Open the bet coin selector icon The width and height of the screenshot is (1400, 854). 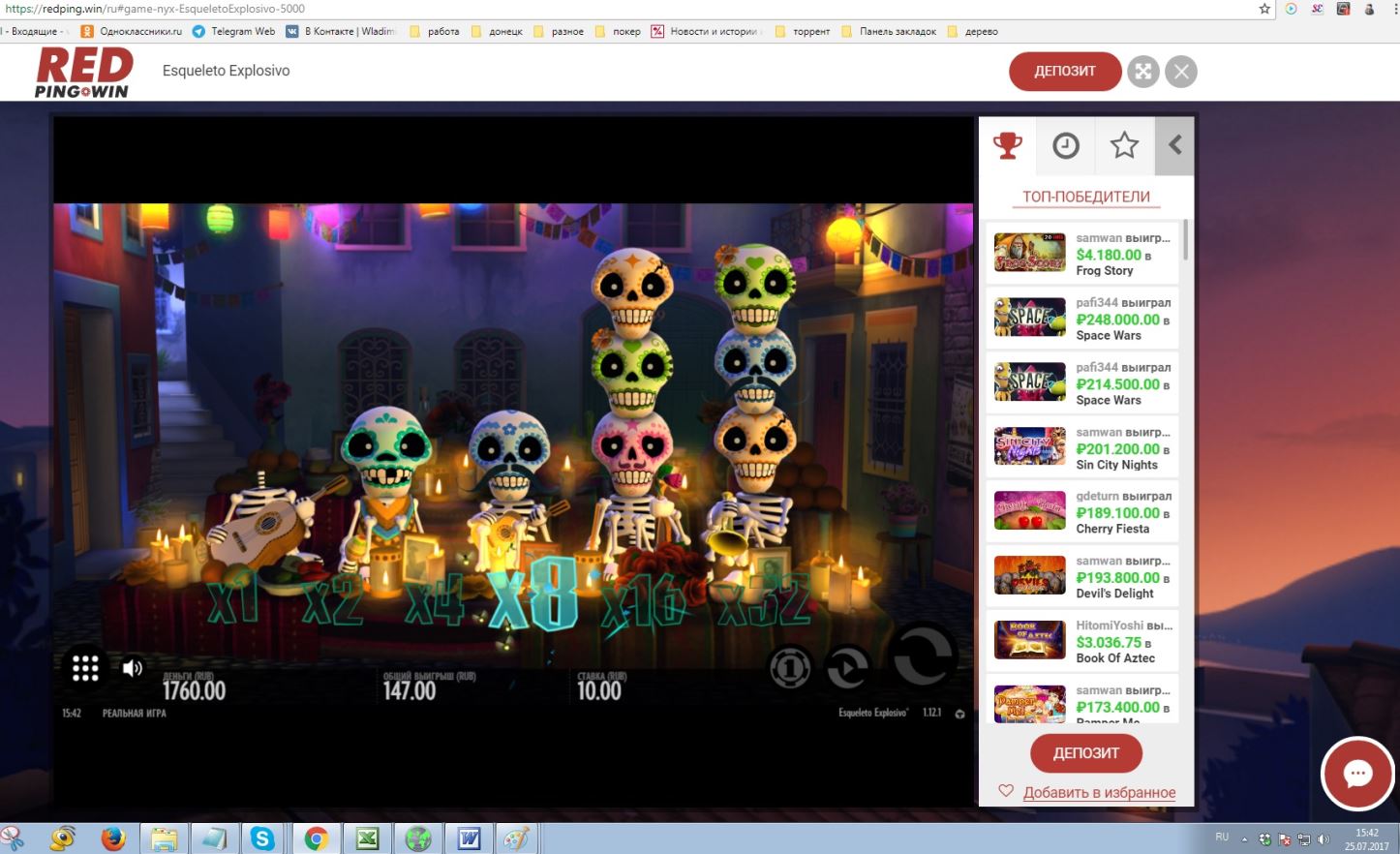[x=790, y=667]
